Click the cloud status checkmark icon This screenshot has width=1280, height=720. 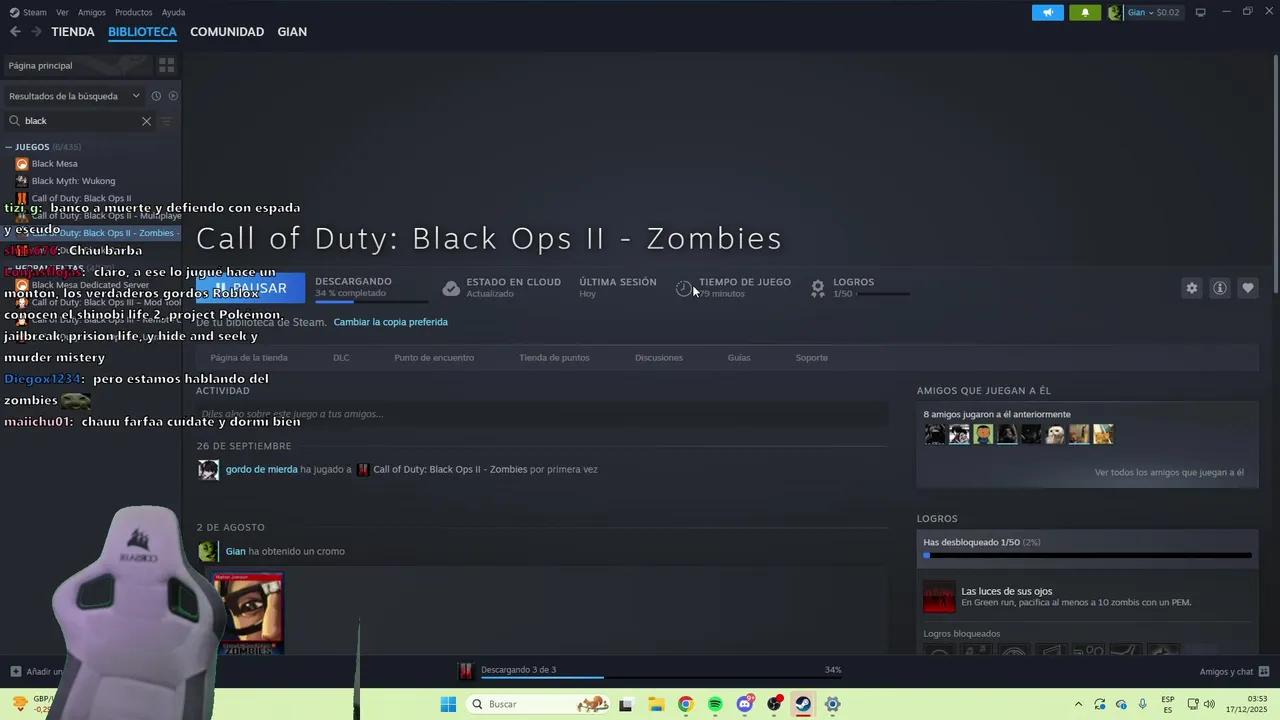coord(451,288)
